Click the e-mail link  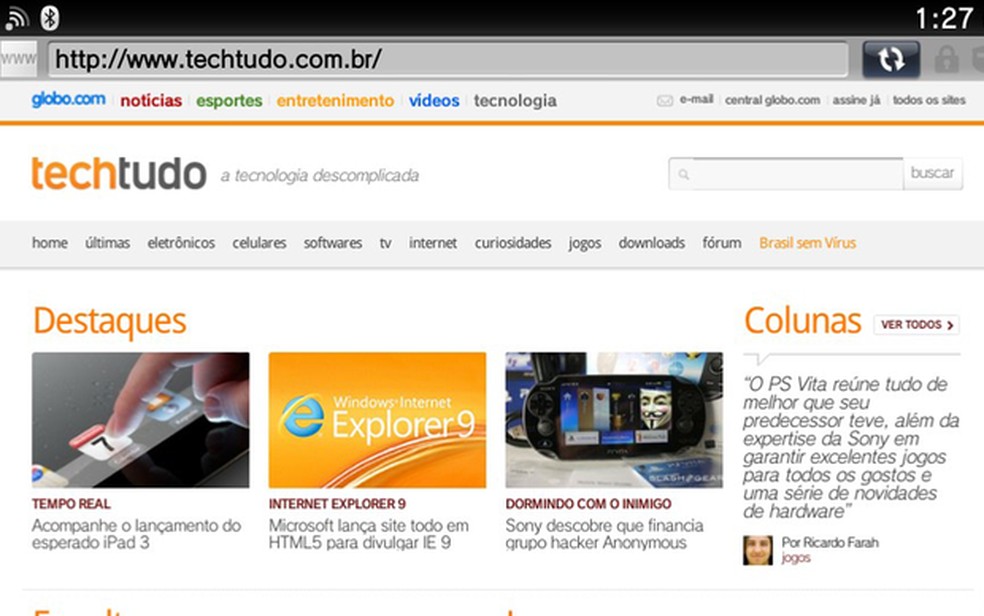697,99
